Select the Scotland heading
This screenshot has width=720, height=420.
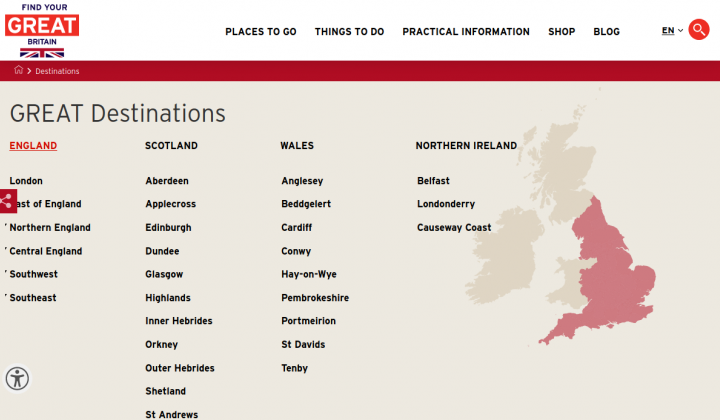(x=171, y=146)
